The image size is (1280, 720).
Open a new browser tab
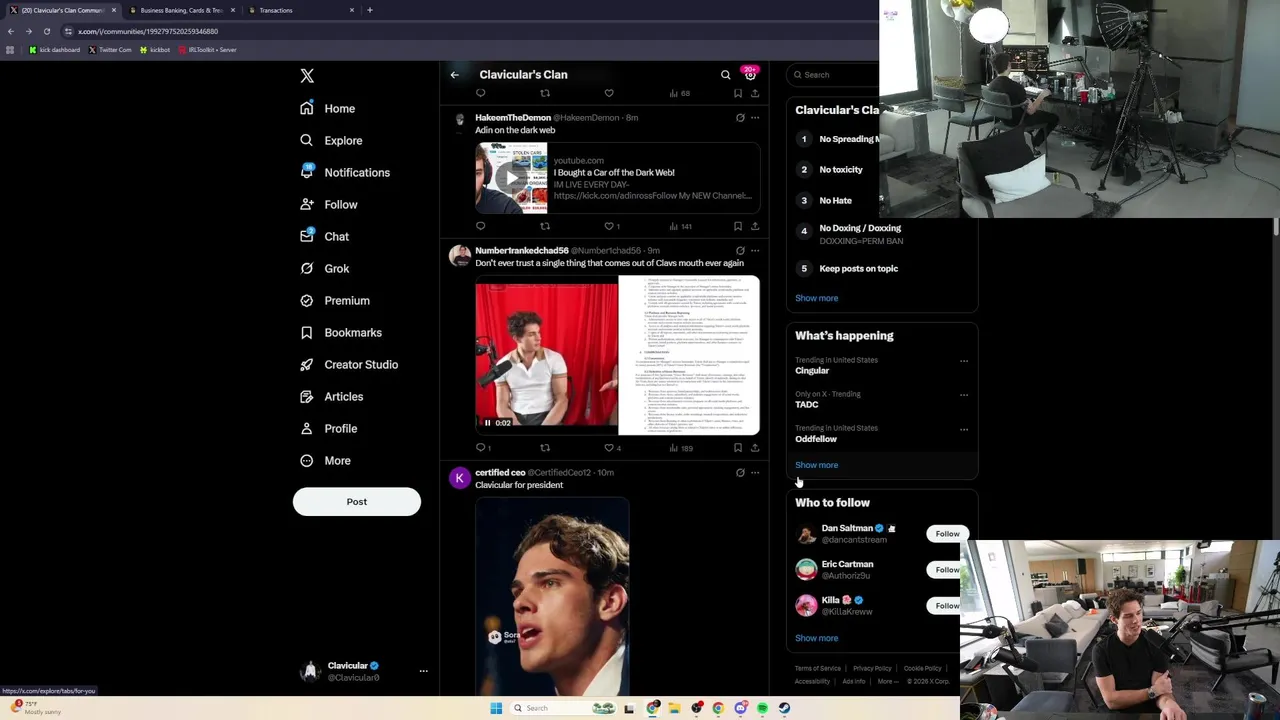point(370,10)
